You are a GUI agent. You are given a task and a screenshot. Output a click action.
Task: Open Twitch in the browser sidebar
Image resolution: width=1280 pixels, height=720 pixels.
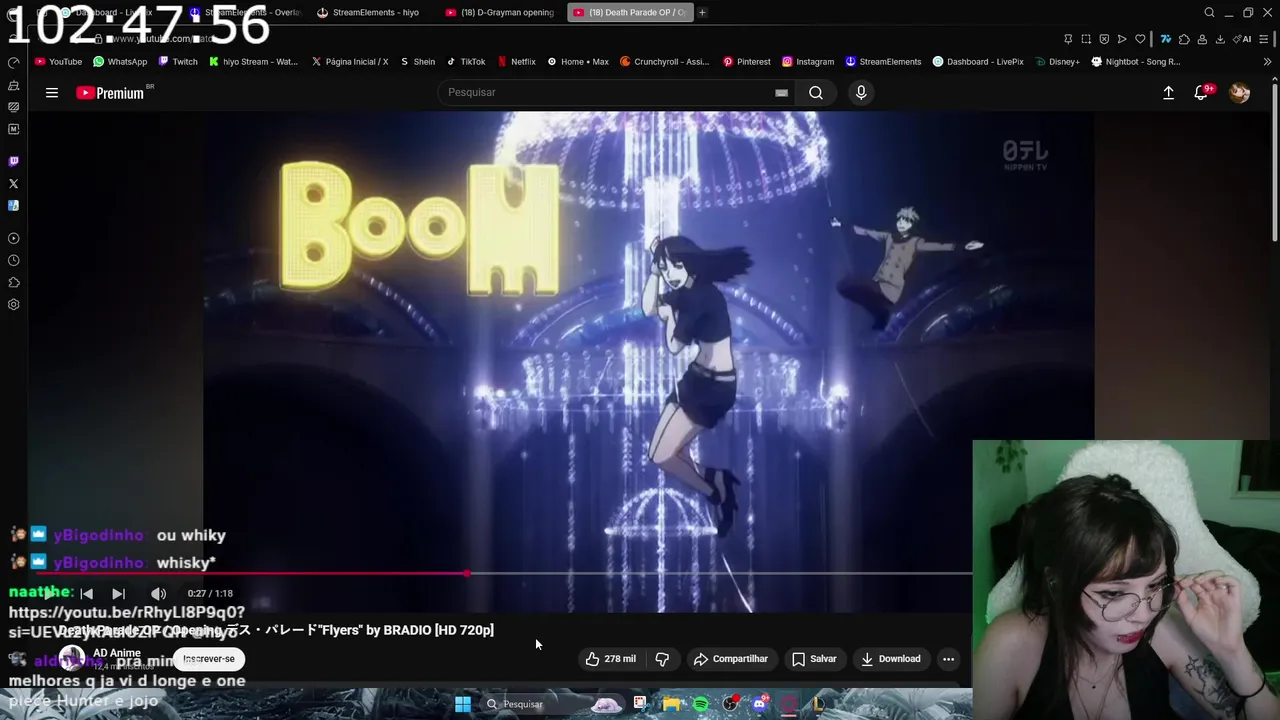click(x=13, y=161)
